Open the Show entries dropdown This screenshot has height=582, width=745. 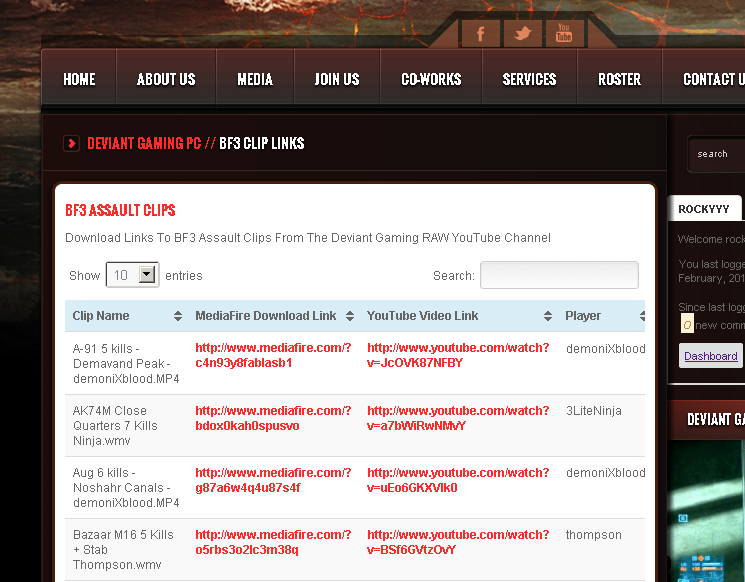pyautogui.click(x=133, y=275)
